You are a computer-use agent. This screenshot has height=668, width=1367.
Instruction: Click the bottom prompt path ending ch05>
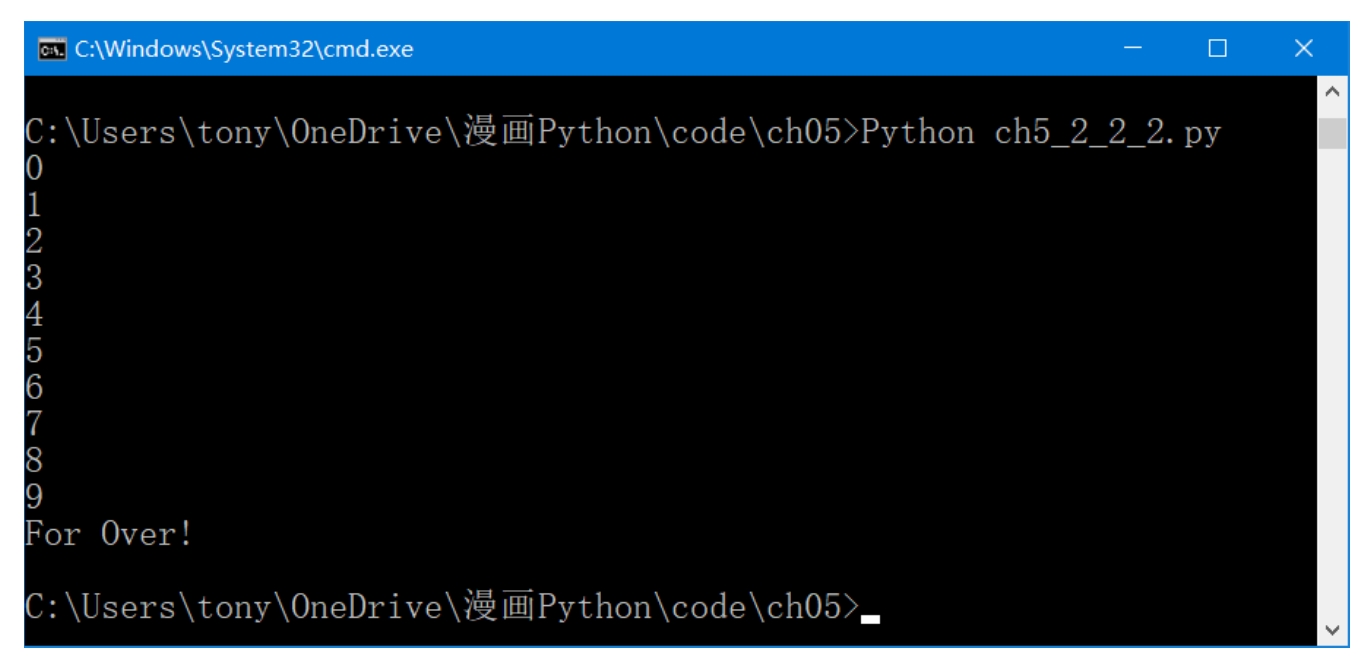tap(442, 607)
